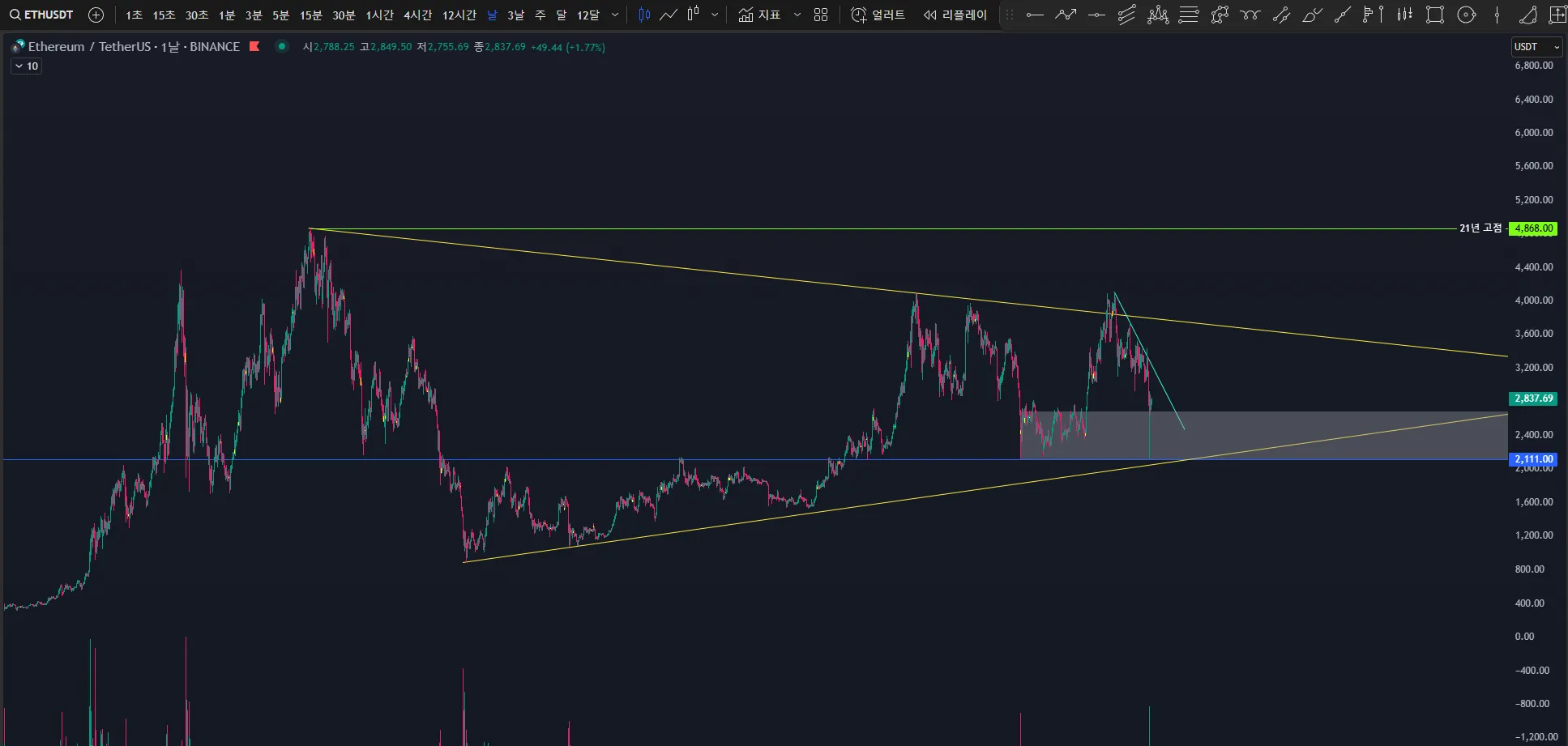Set chart interval to 12시간
The image size is (1568, 746).
coord(459,15)
